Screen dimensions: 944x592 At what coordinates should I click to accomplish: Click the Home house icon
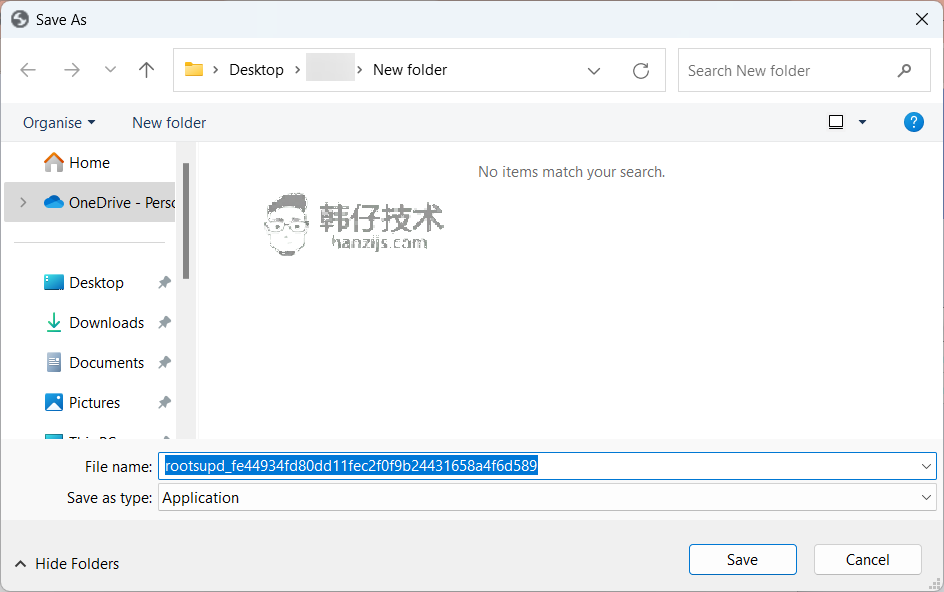[54, 162]
